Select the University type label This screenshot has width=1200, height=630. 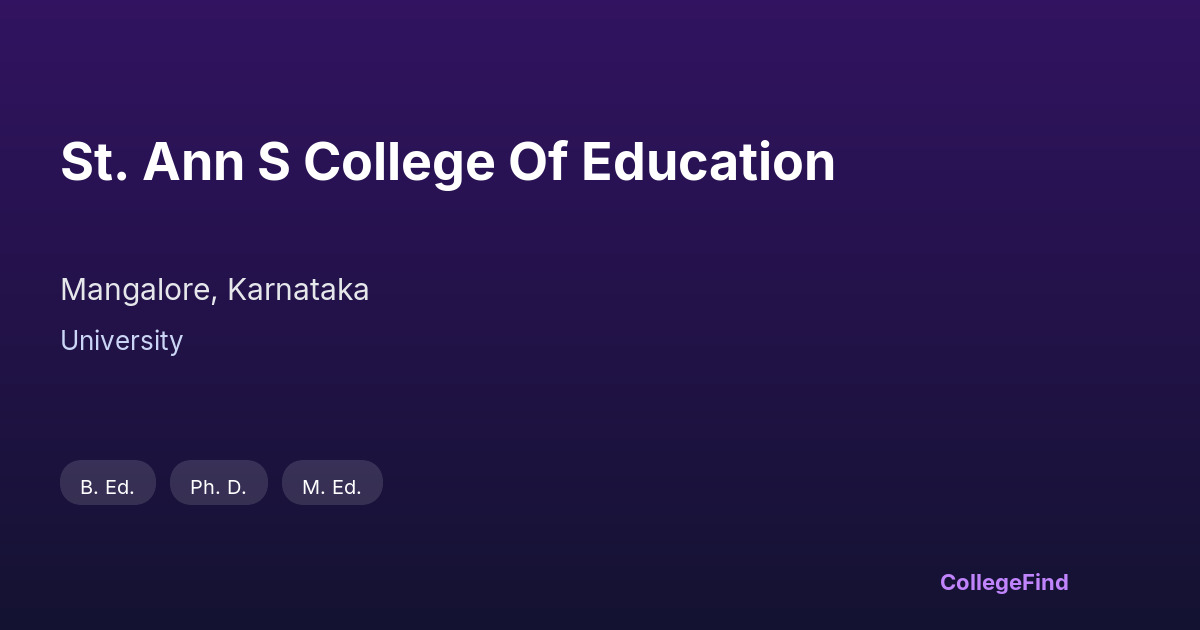121,341
